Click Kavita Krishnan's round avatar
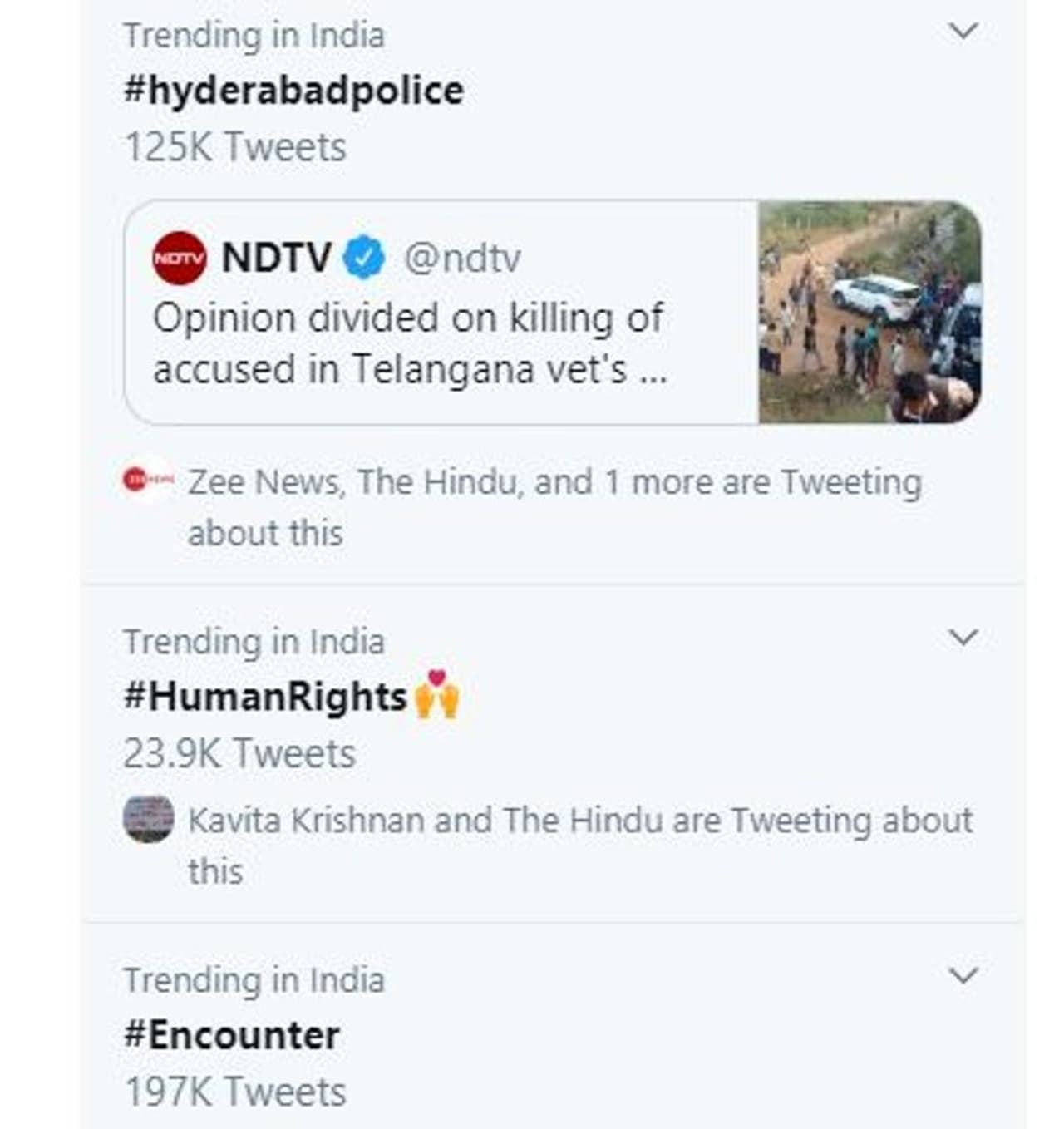 [149, 819]
